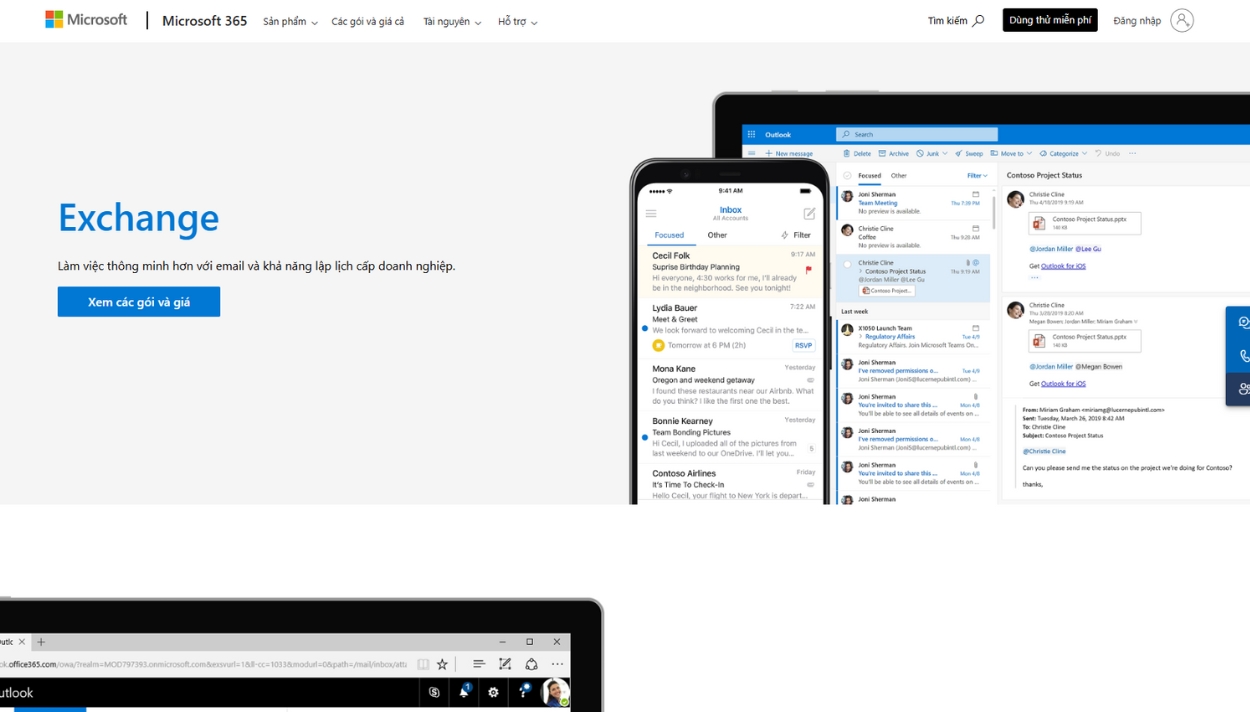This screenshot has height=712, width=1250.
Task: Click the Sweep icon in the mail toolbar
Action: [x=960, y=153]
